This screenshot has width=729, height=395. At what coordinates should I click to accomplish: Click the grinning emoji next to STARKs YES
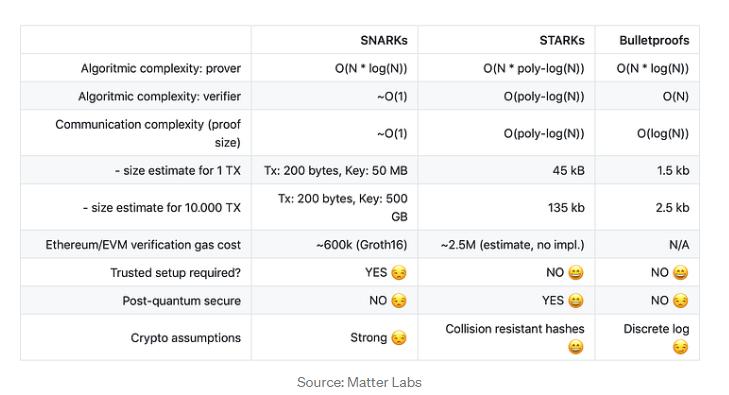pos(576,301)
